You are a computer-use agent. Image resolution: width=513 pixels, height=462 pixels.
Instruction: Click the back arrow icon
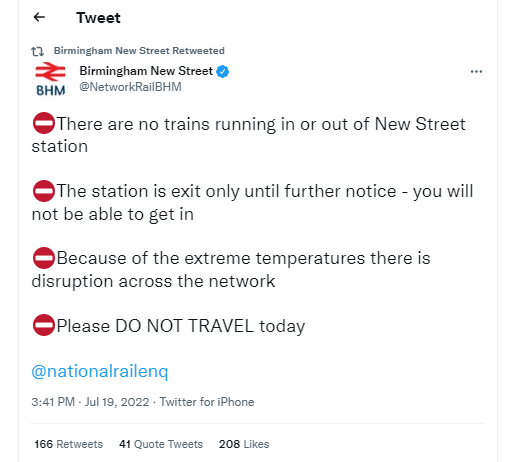click(x=39, y=17)
